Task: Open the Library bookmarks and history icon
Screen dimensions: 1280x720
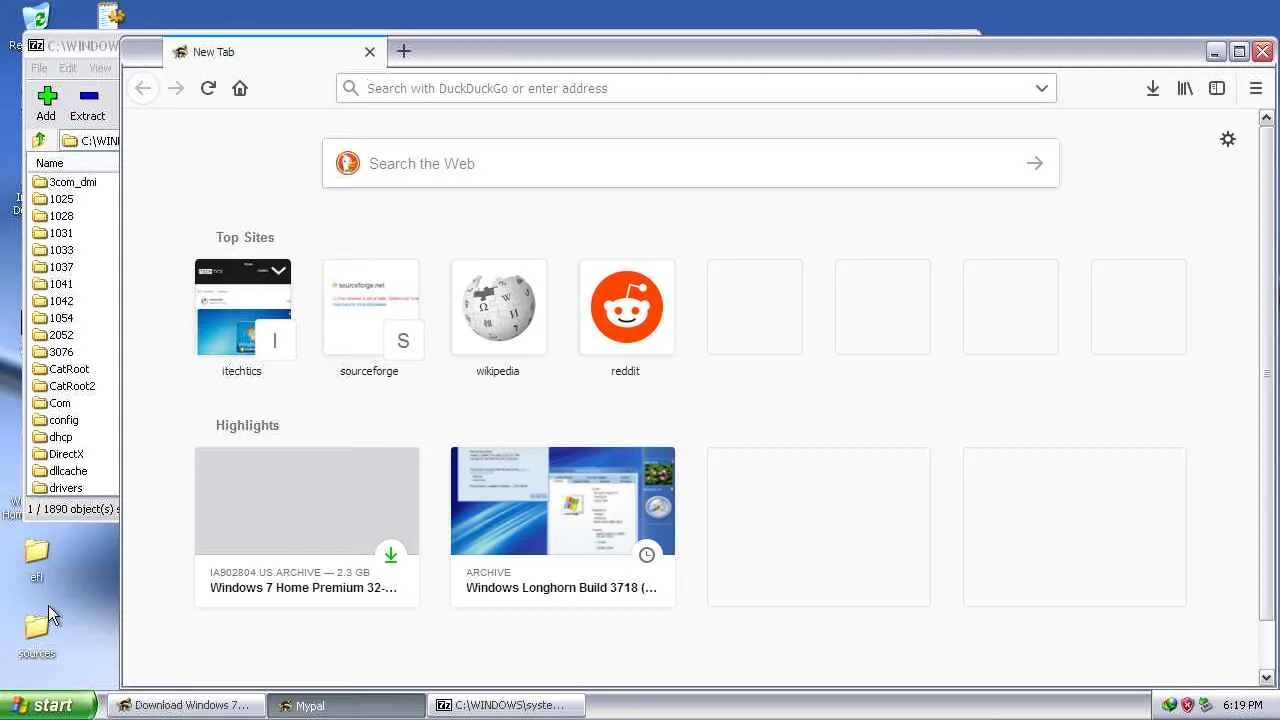Action: click(1185, 88)
